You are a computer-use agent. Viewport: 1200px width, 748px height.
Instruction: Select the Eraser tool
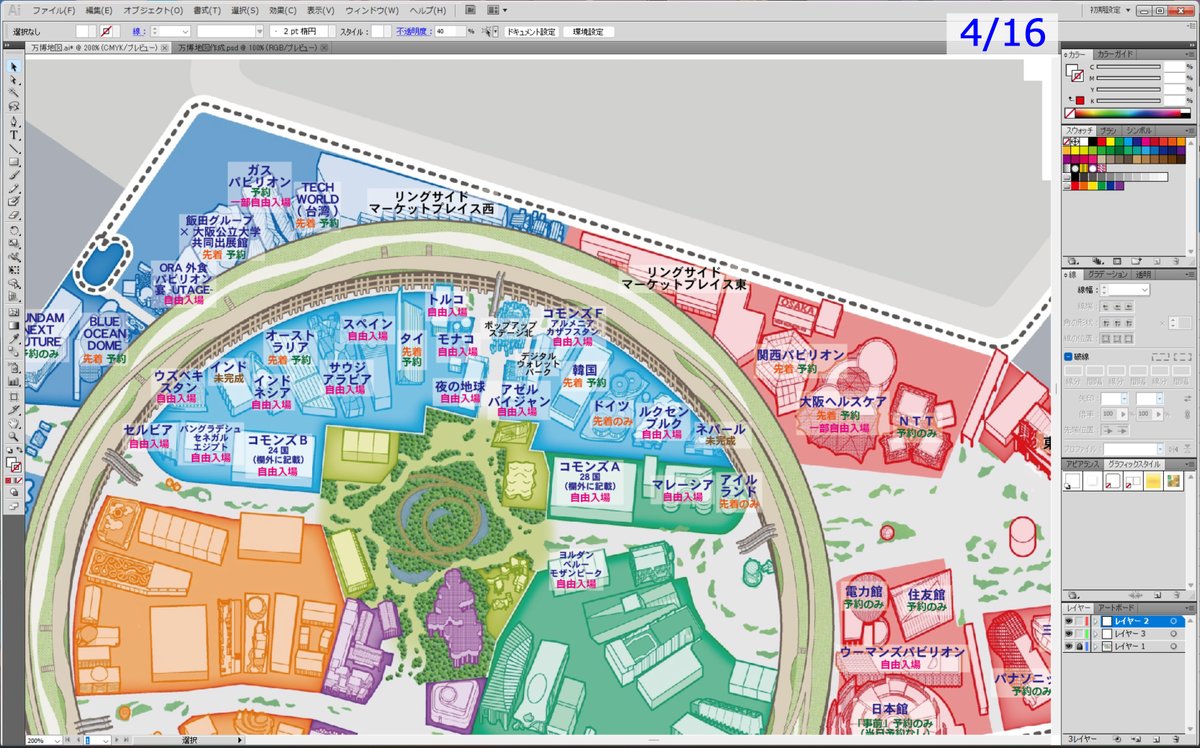pos(14,215)
